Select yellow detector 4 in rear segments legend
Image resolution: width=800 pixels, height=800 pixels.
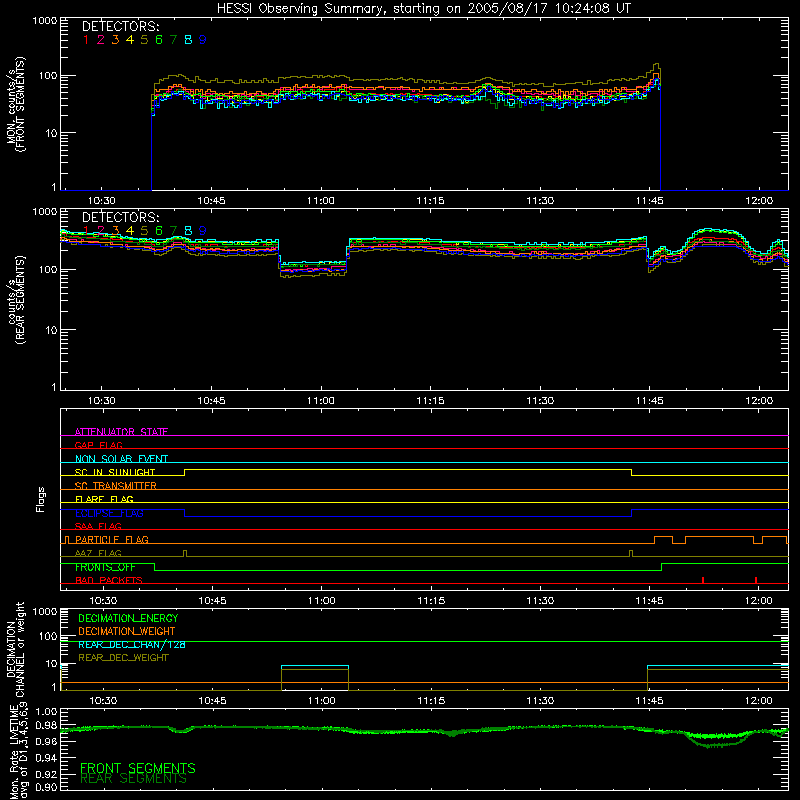(x=130, y=231)
